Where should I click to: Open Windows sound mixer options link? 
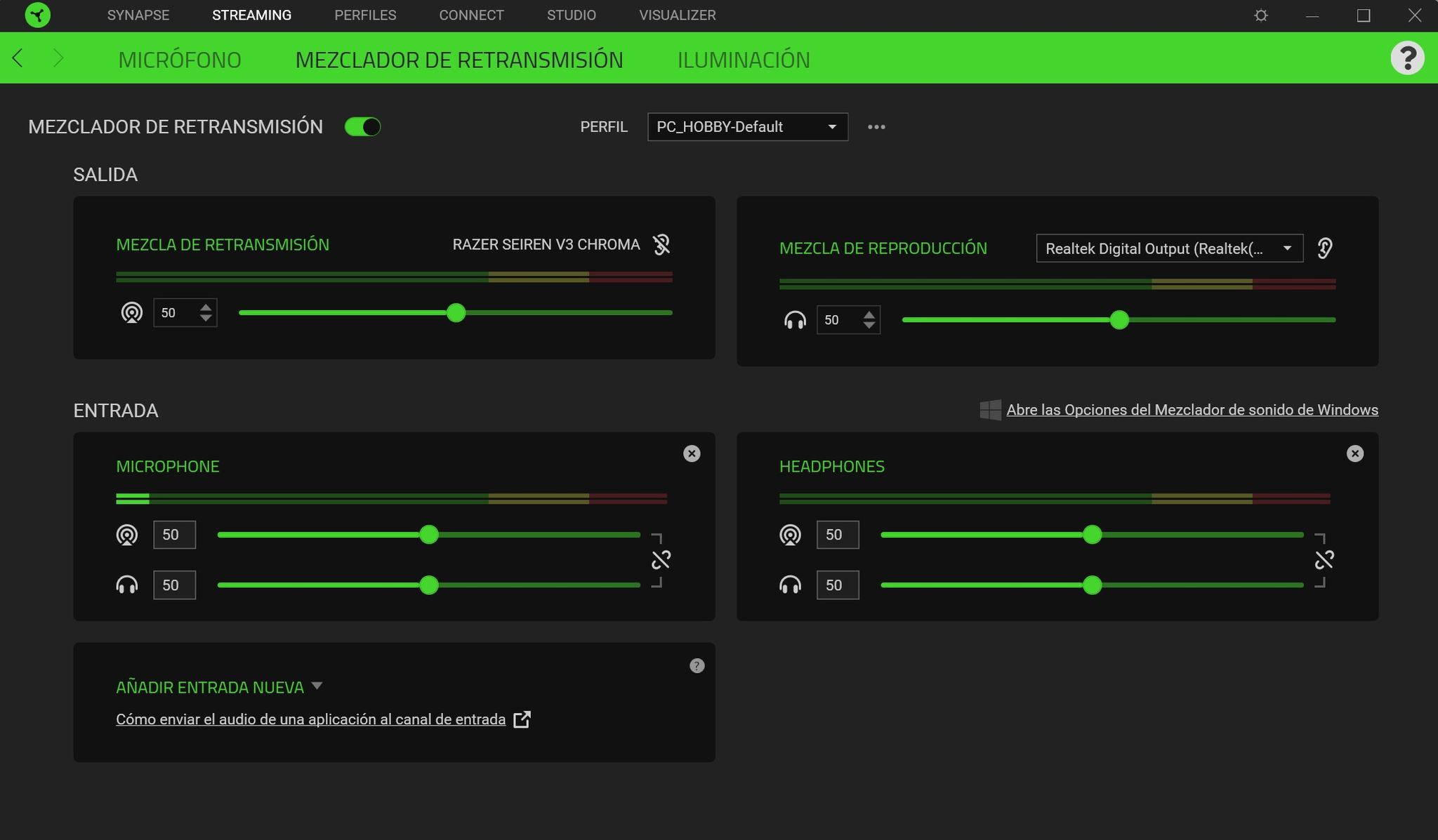(1192, 410)
